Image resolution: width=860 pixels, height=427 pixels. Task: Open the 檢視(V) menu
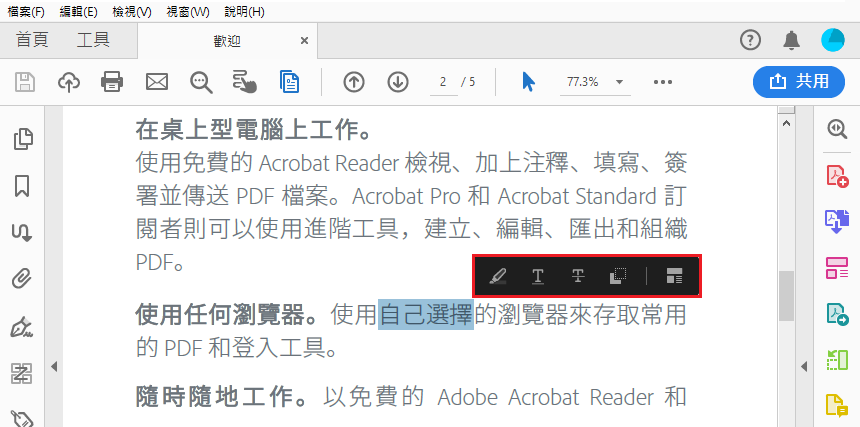[x=132, y=12]
